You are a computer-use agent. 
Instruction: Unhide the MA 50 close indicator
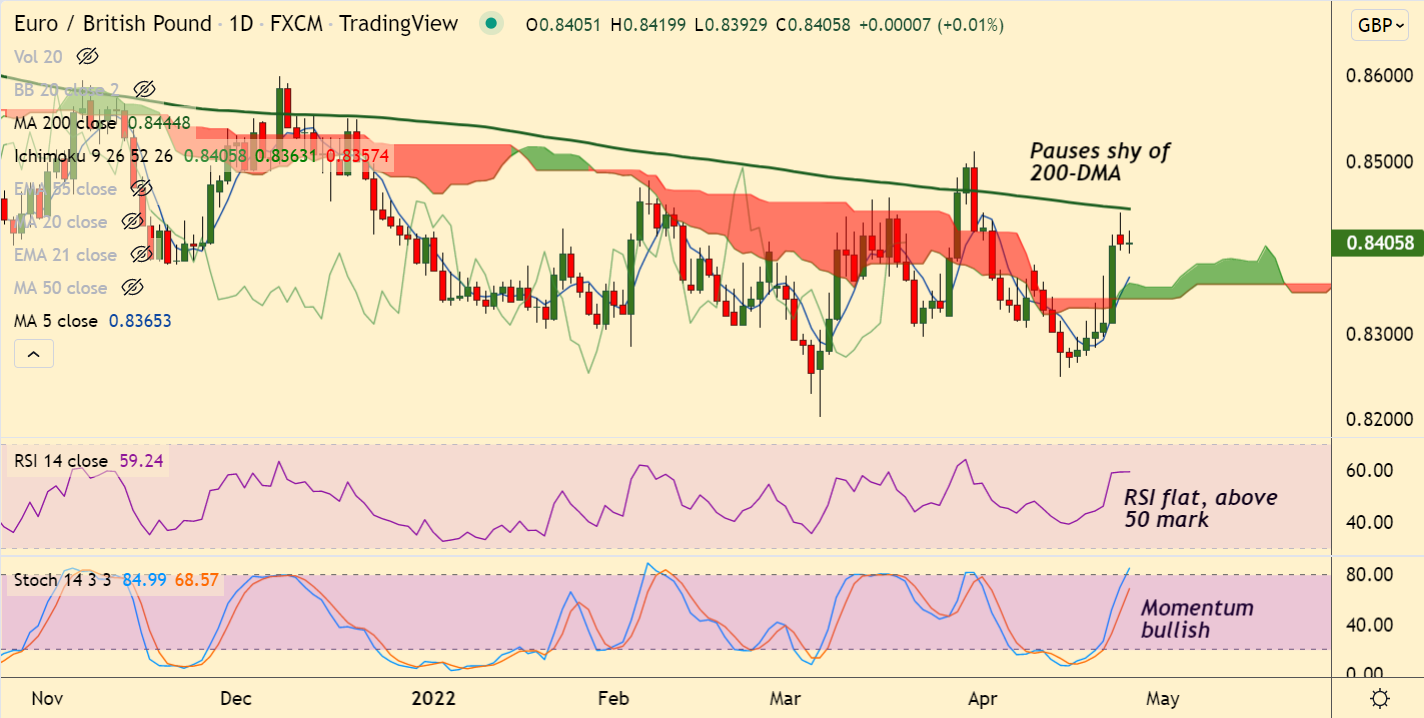click(x=131, y=287)
